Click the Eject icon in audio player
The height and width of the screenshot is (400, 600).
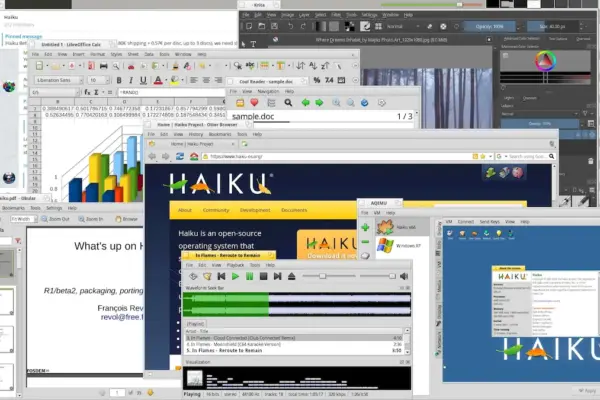(292, 276)
